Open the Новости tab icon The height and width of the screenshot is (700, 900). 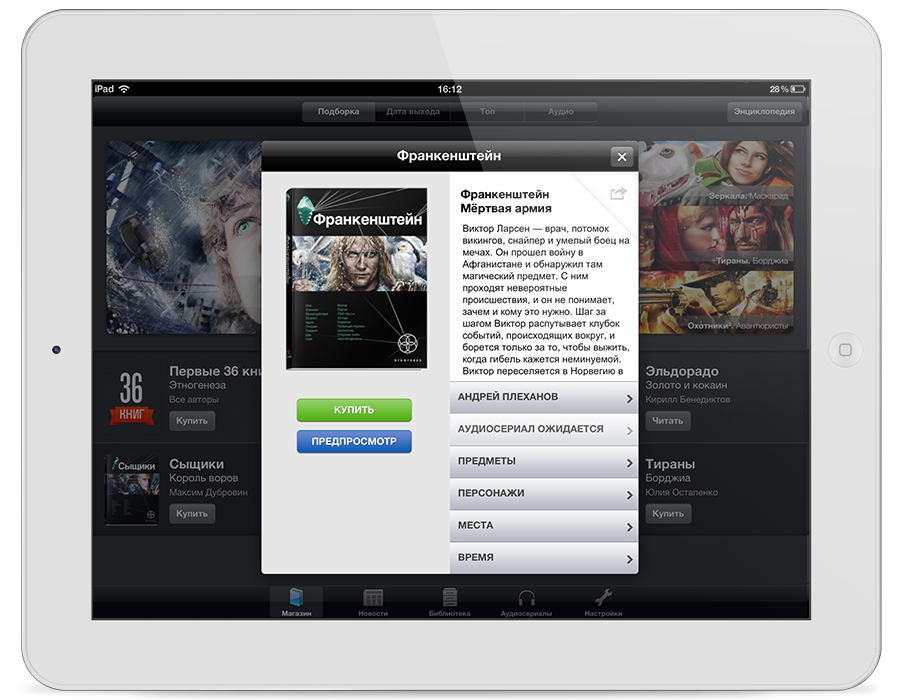[x=373, y=600]
